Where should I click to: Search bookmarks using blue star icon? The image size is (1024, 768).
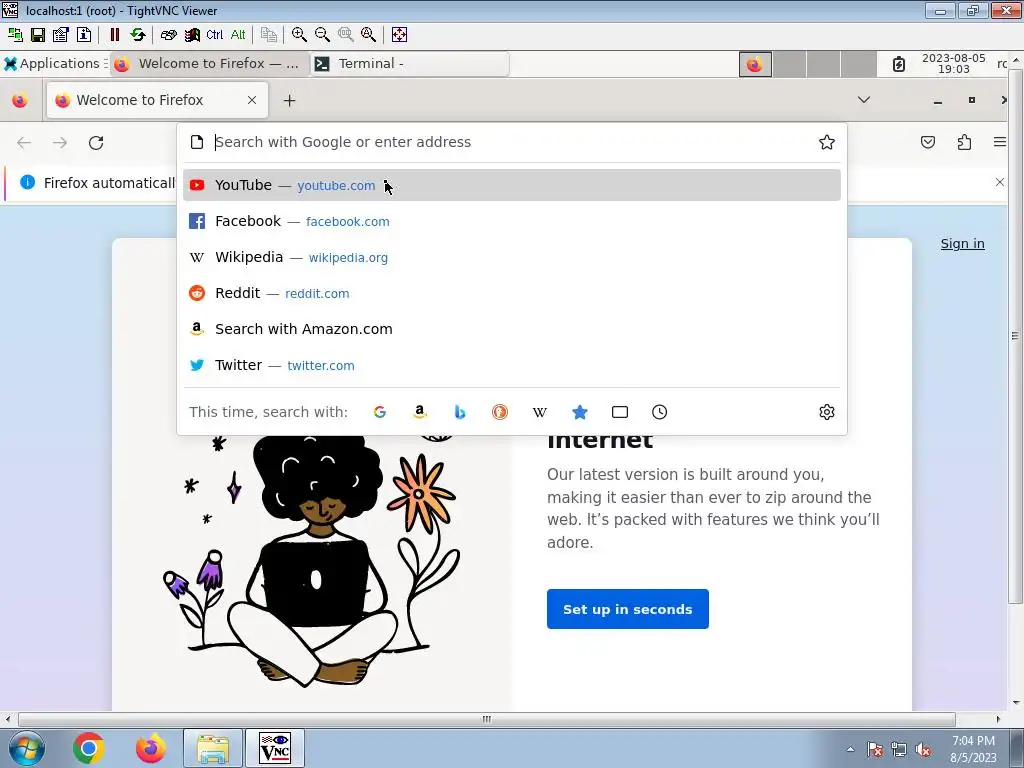coord(580,412)
